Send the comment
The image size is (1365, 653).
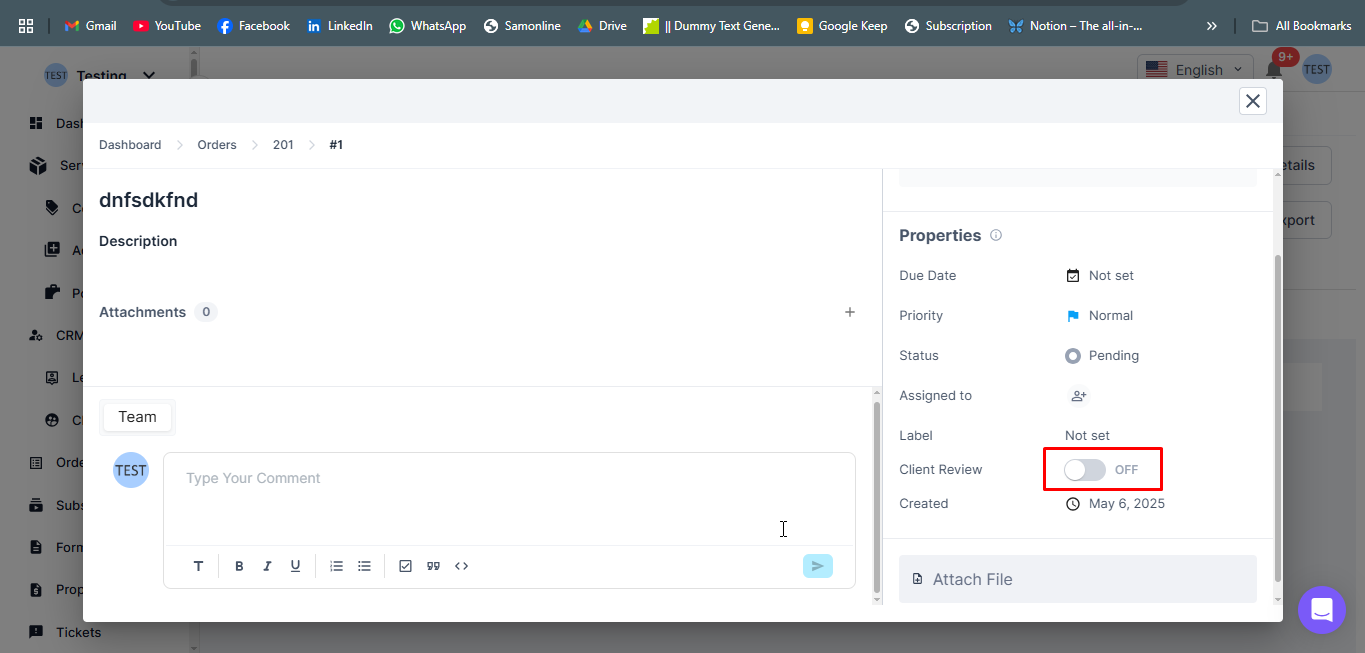(817, 566)
